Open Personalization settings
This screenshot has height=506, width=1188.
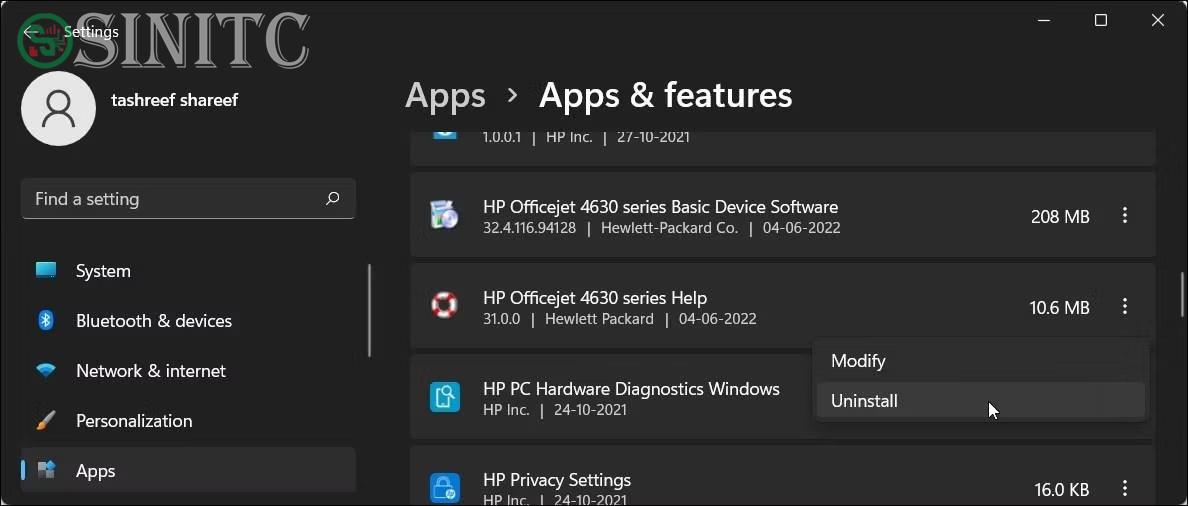188,420
